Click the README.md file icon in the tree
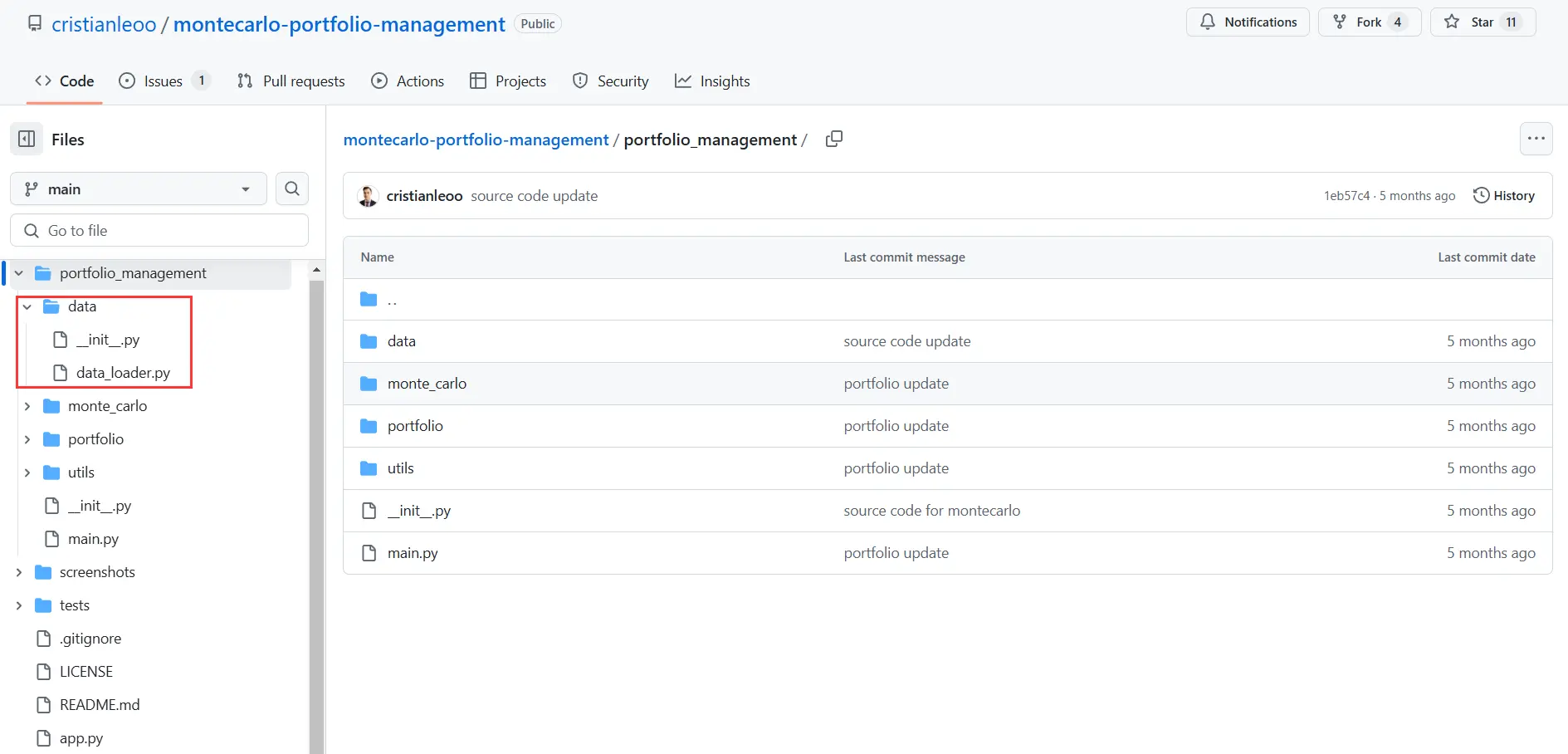 (x=44, y=705)
